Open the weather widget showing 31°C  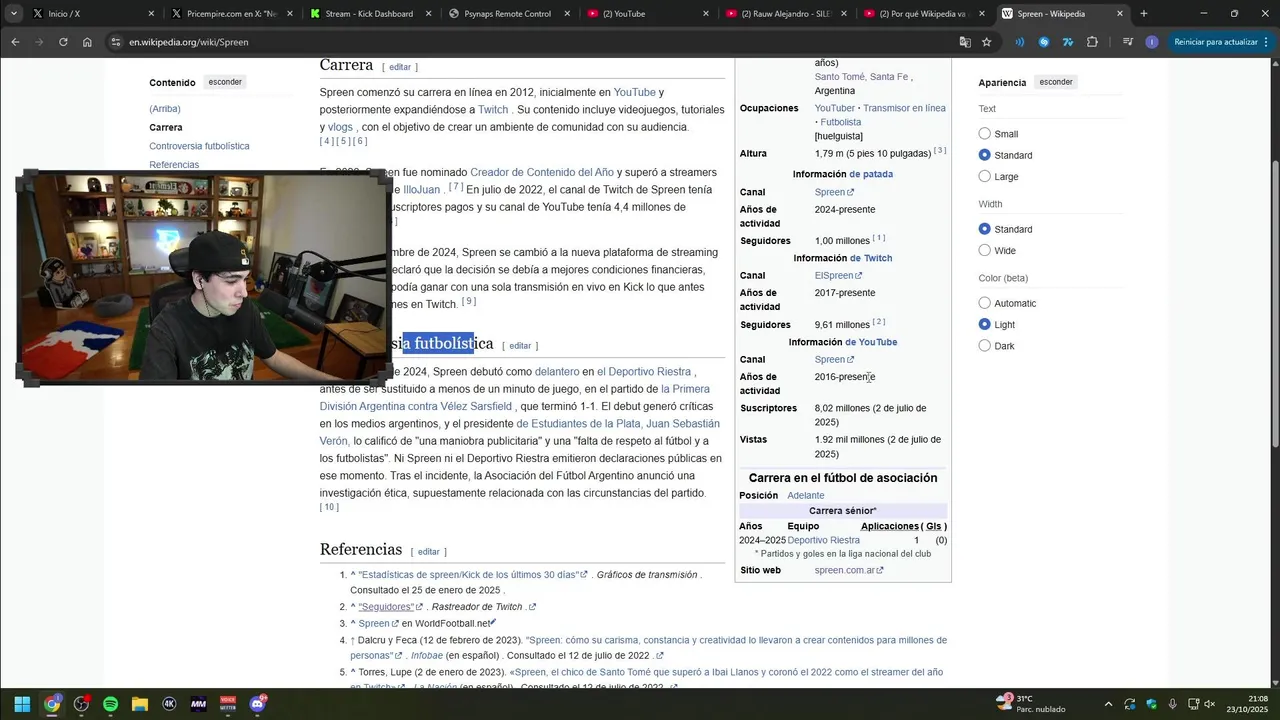(1030, 704)
